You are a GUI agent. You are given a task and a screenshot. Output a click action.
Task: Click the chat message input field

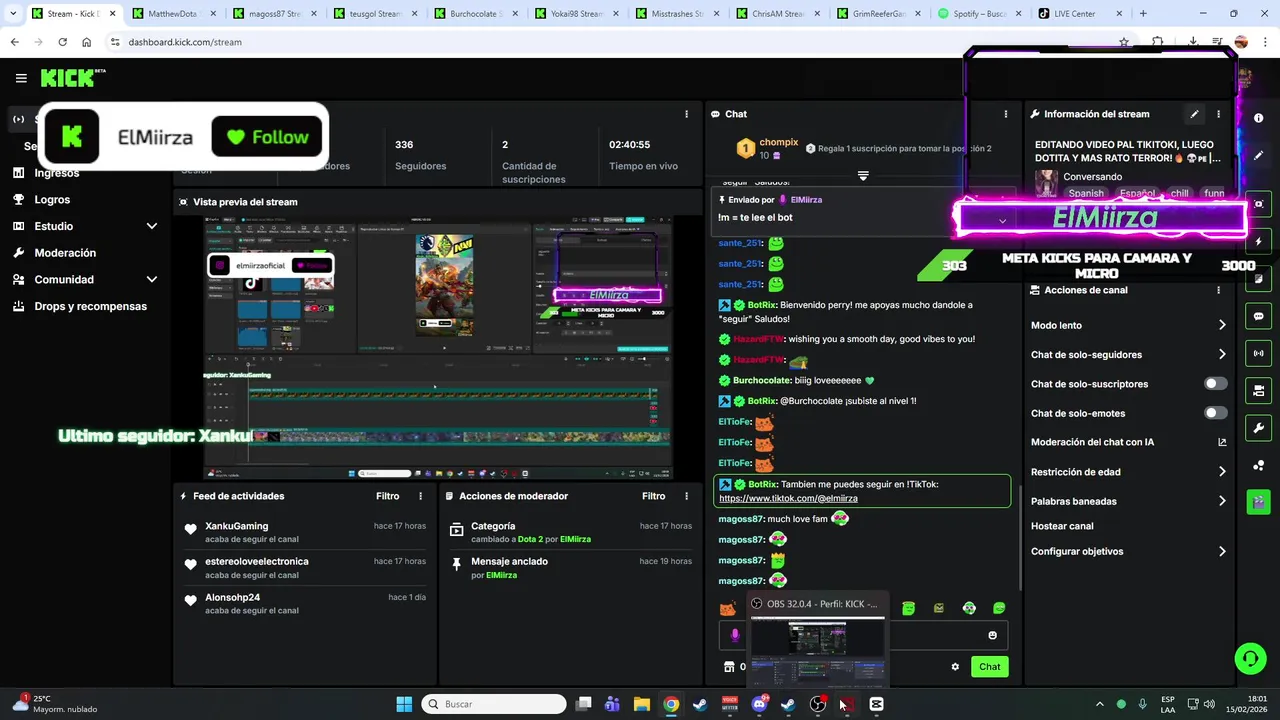pos(863,635)
